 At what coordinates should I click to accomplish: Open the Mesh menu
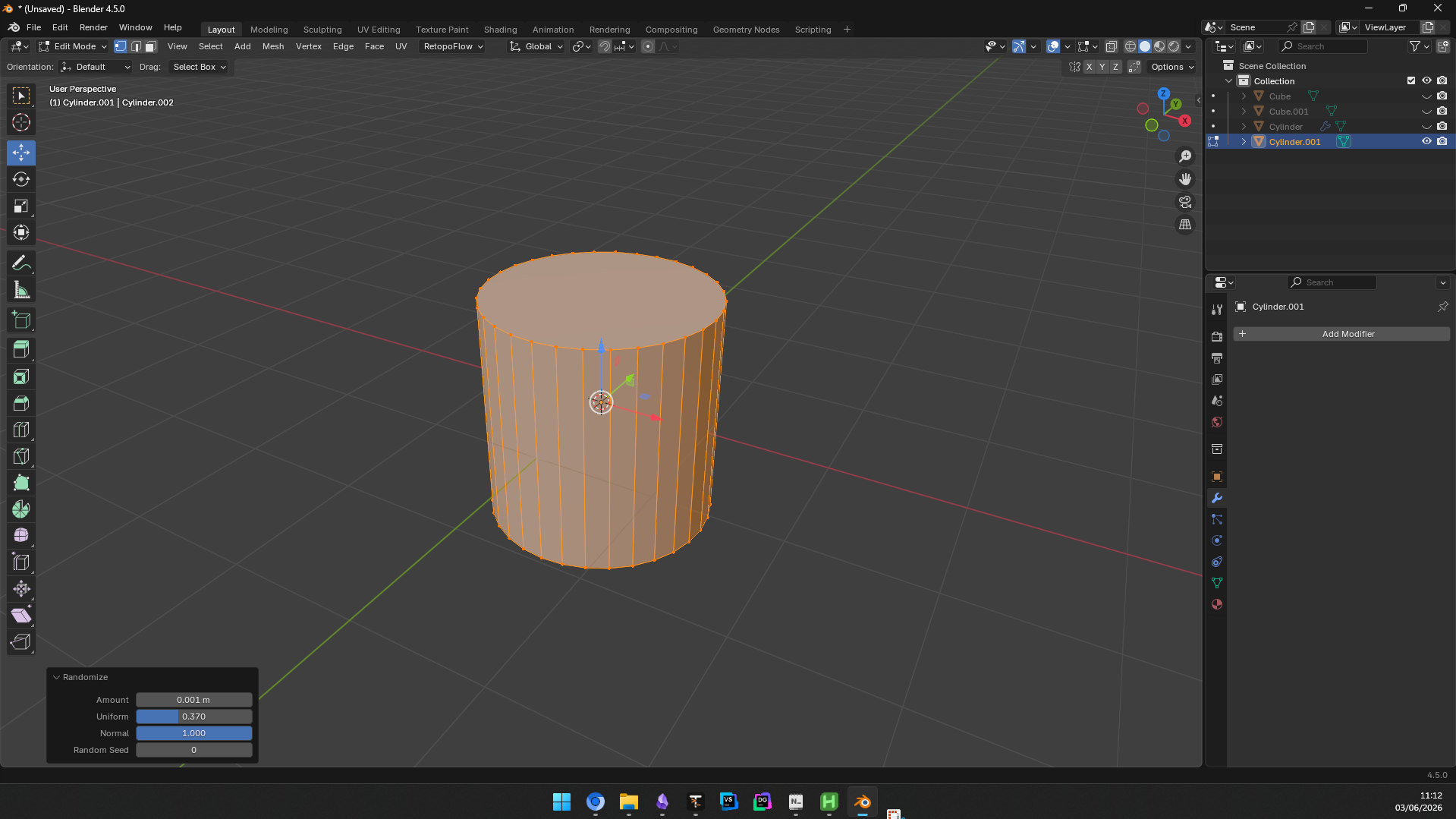[273, 46]
